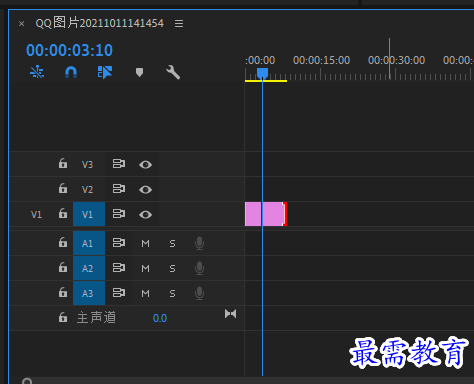
Task: Mute track A2
Action: 145,269
